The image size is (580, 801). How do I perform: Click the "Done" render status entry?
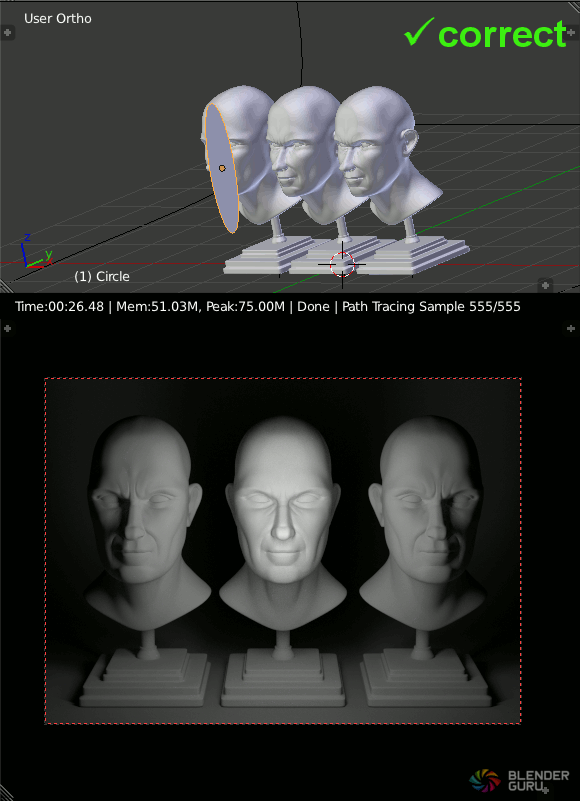click(313, 307)
